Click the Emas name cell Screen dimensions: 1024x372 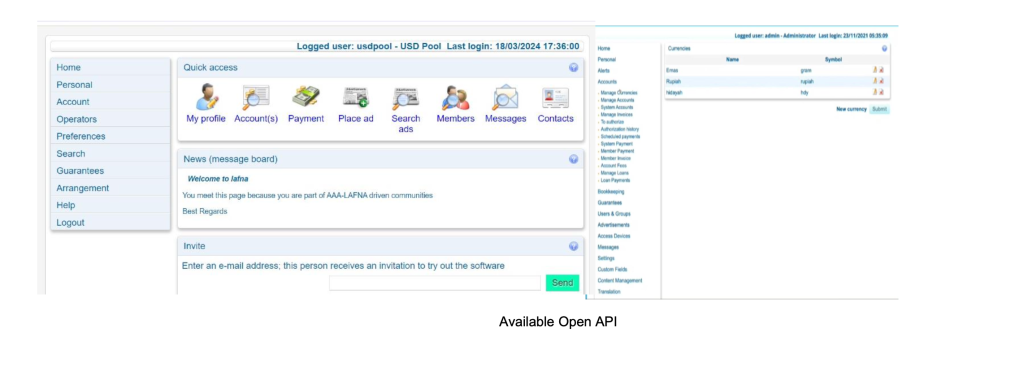pos(672,70)
